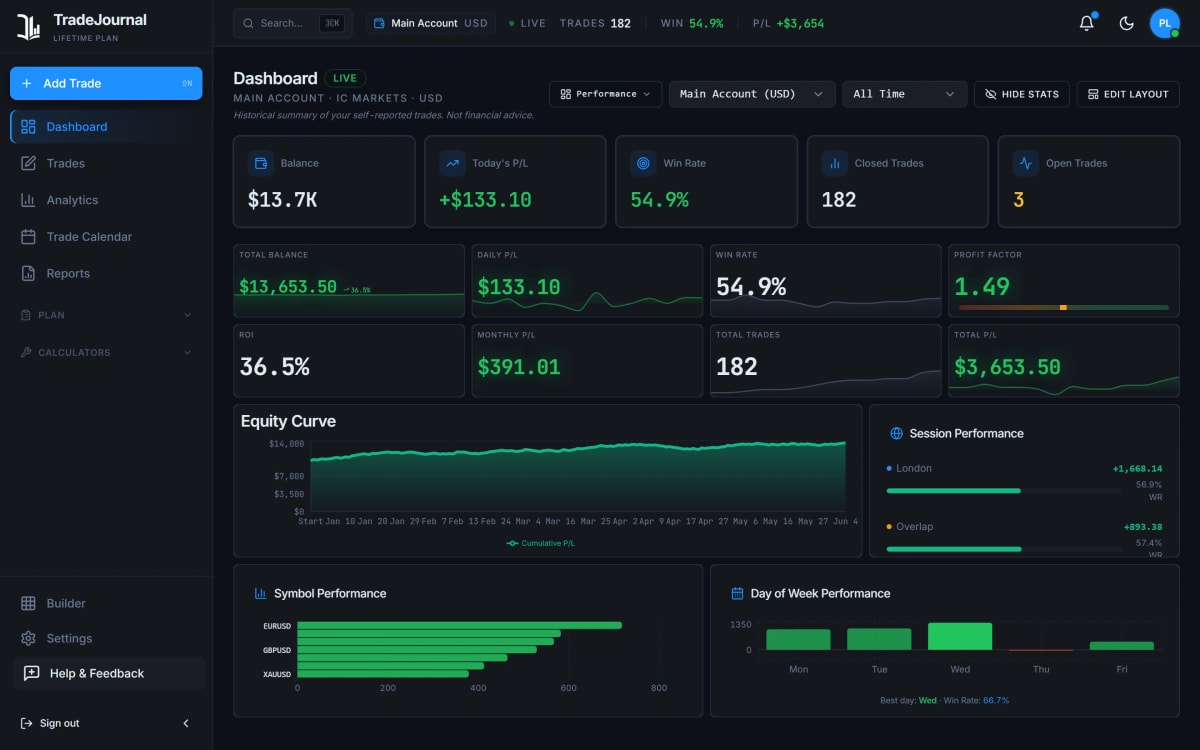The width and height of the screenshot is (1200, 750).
Task: Click the Add Trade button
Action: tap(106, 83)
